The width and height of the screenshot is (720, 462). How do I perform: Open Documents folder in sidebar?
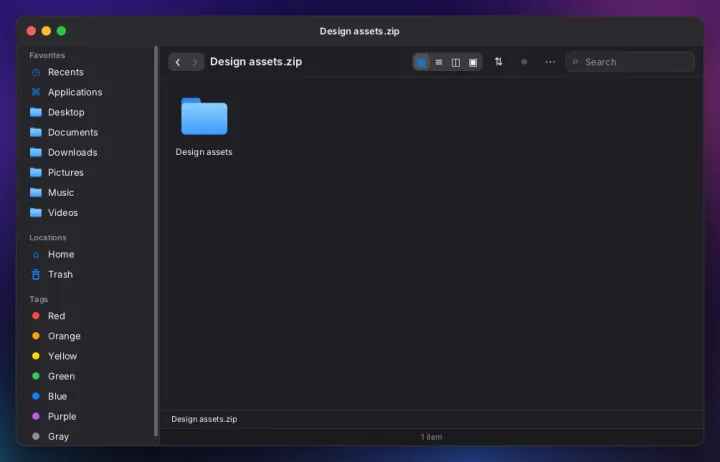point(89,133)
